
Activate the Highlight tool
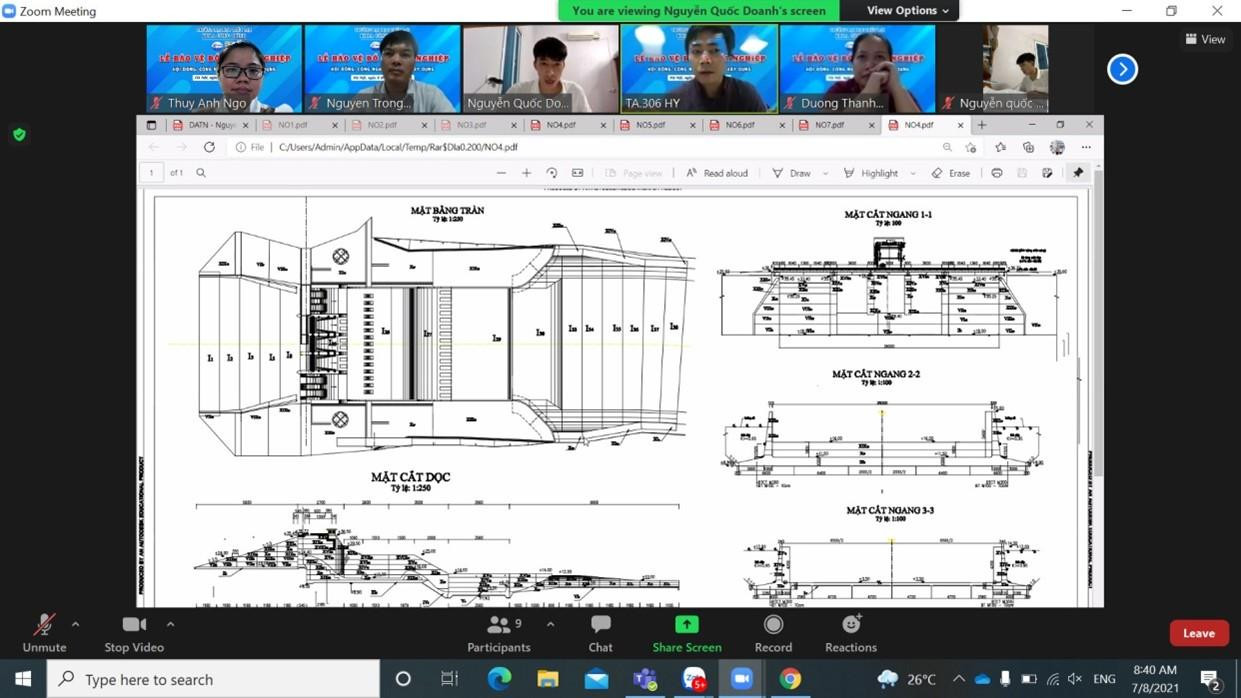[876, 173]
